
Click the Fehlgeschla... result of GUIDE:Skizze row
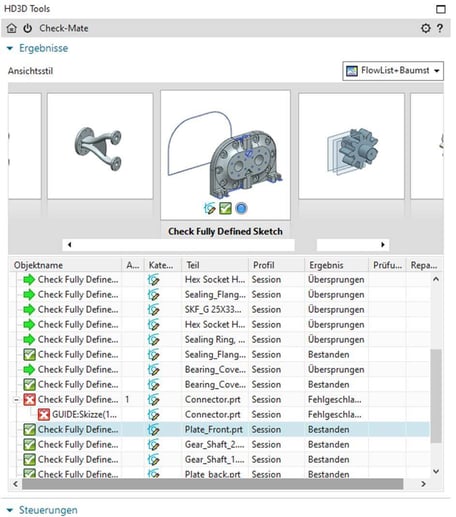[335, 415]
